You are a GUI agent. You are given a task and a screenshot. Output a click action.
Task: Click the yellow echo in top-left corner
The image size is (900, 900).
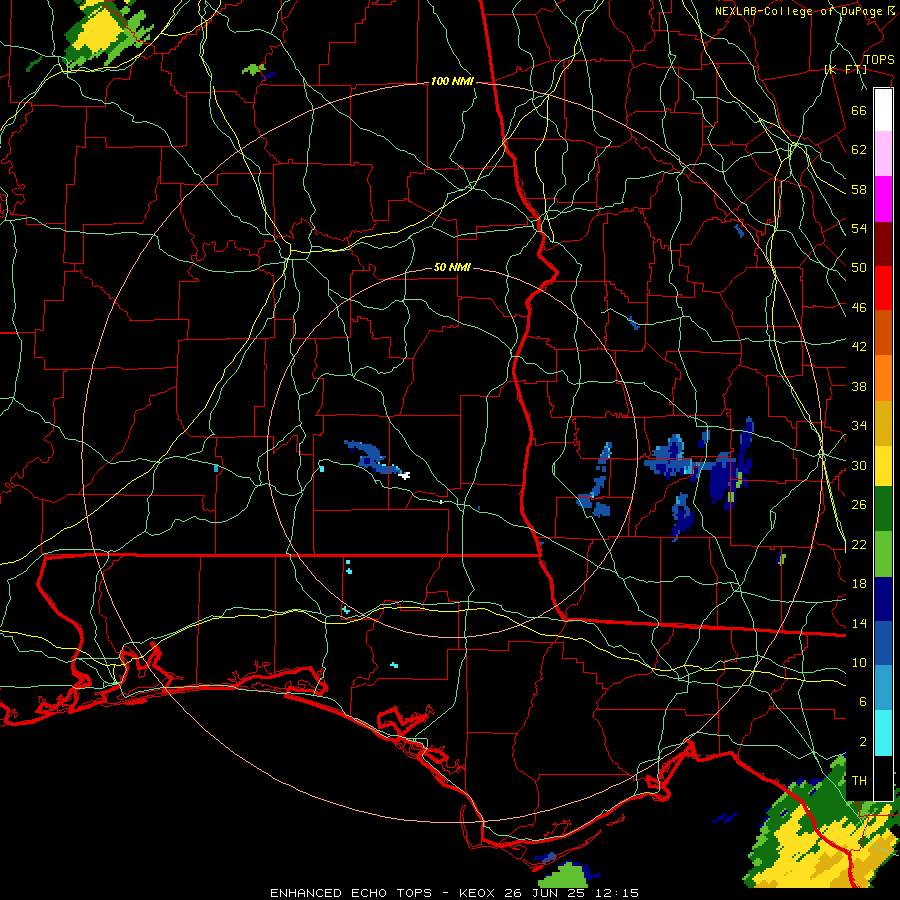[101, 32]
